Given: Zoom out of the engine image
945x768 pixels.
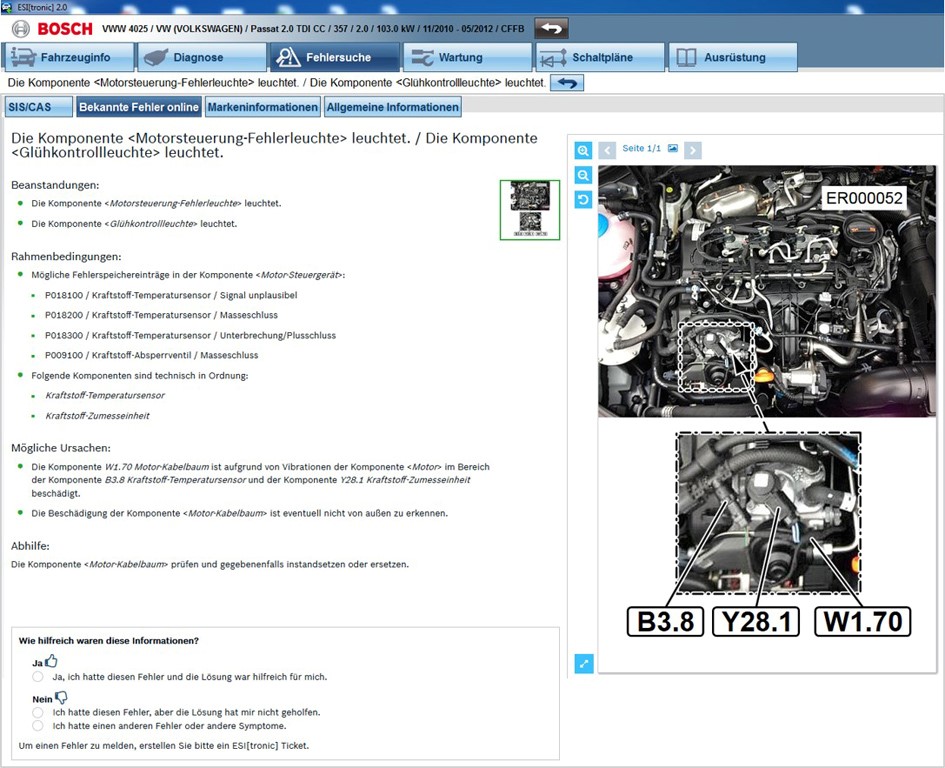Looking at the screenshot, I should (583, 175).
